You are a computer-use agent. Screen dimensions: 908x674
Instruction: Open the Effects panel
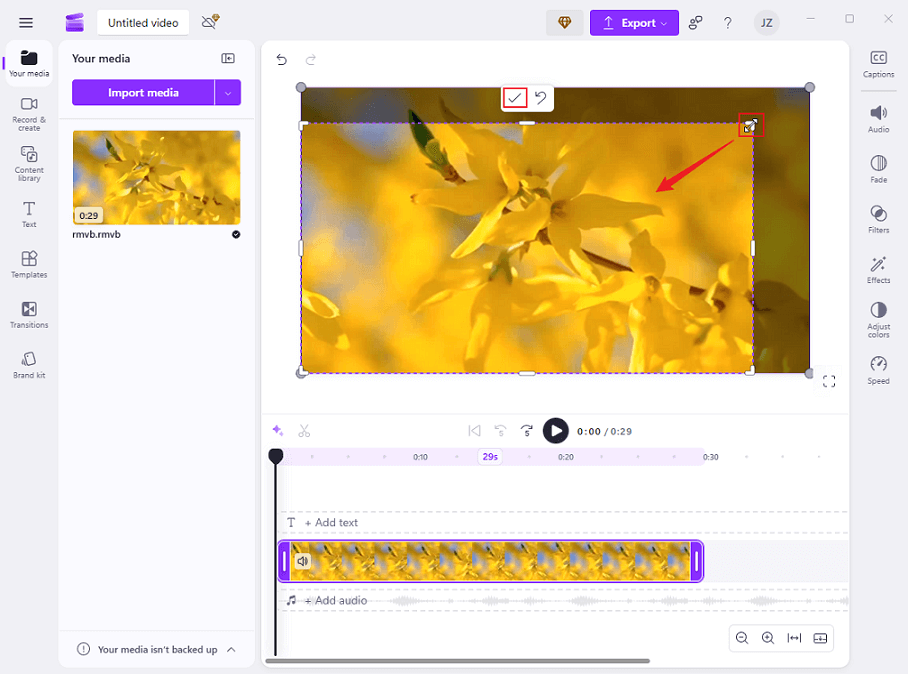[x=877, y=271]
